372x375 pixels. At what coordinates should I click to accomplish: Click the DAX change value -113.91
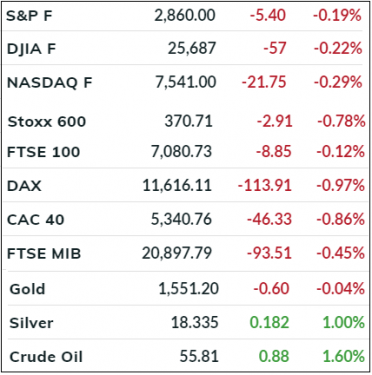pyautogui.click(x=265, y=186)
